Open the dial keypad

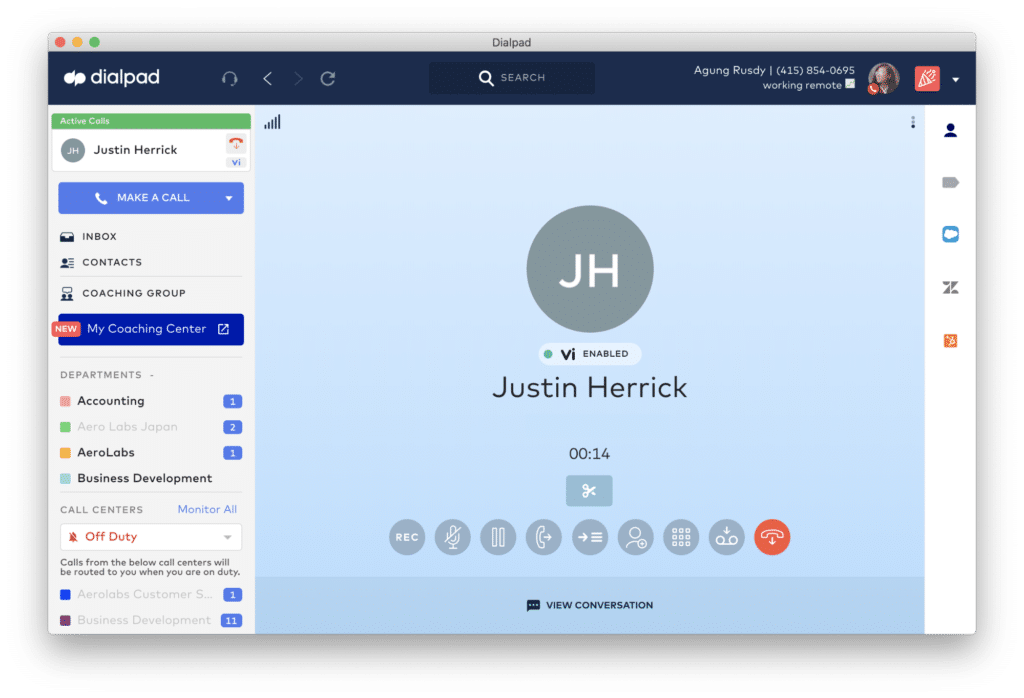click(x=681, y=537)
